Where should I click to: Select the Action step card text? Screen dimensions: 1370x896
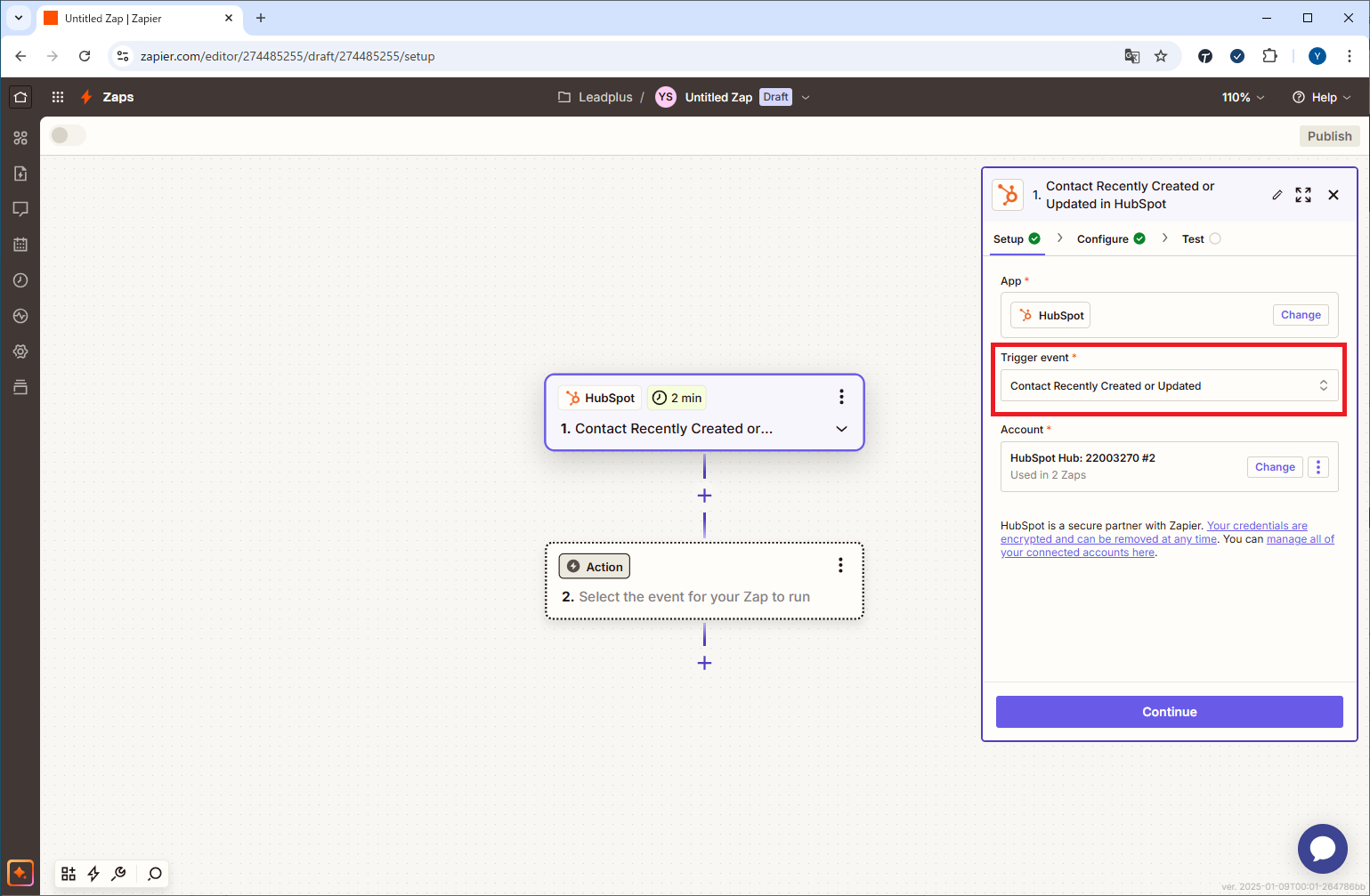click(694, 597)
